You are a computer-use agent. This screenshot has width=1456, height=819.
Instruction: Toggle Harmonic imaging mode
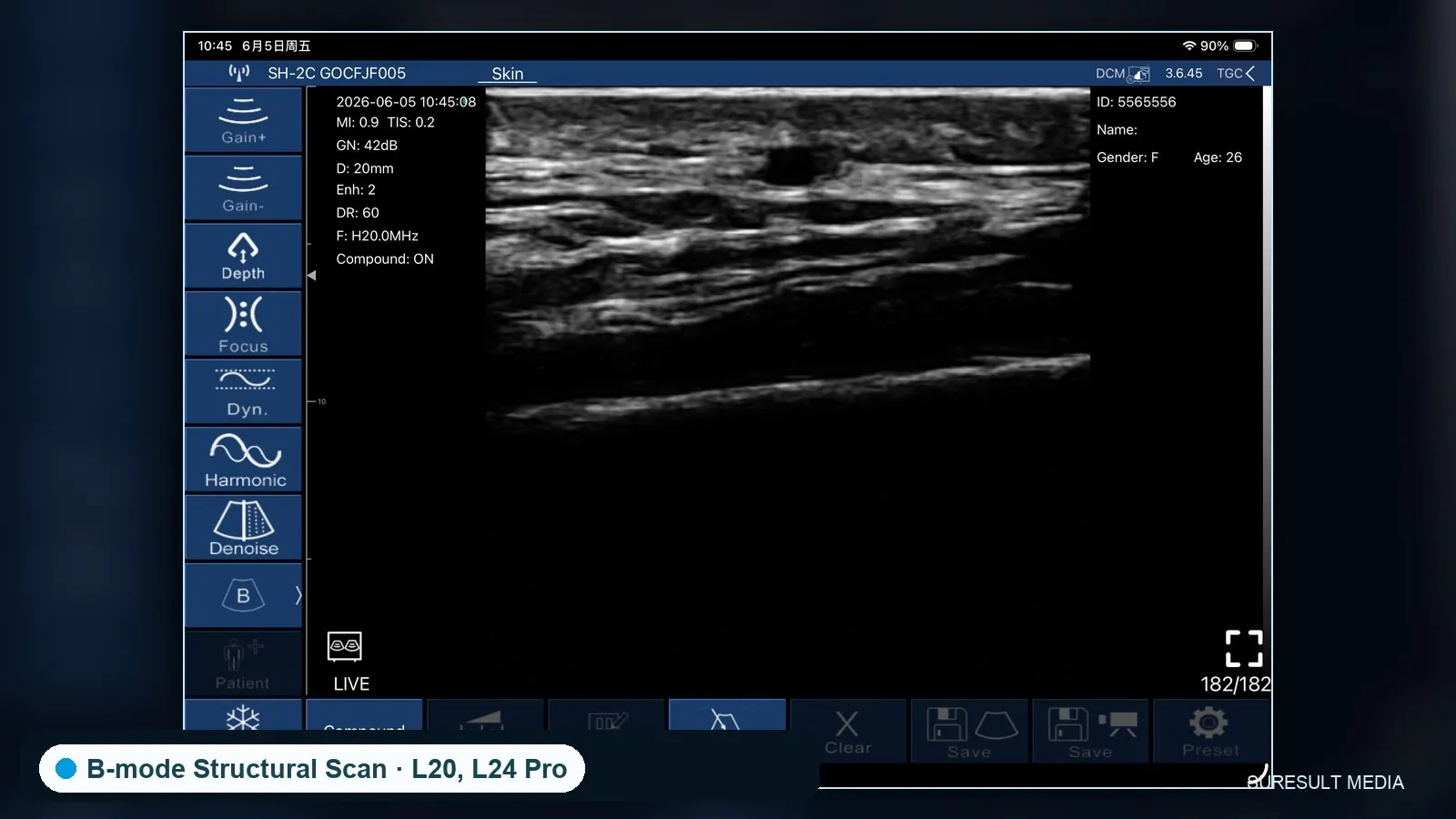tap(243, 460)
